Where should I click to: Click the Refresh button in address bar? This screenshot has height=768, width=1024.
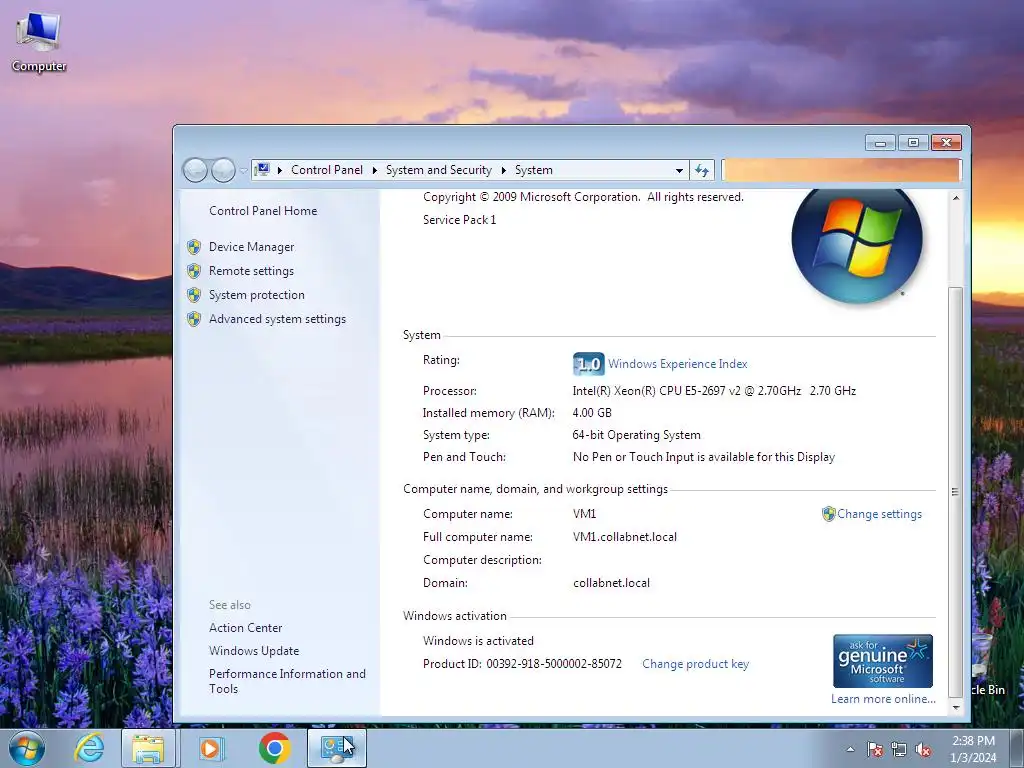point(702,170)
